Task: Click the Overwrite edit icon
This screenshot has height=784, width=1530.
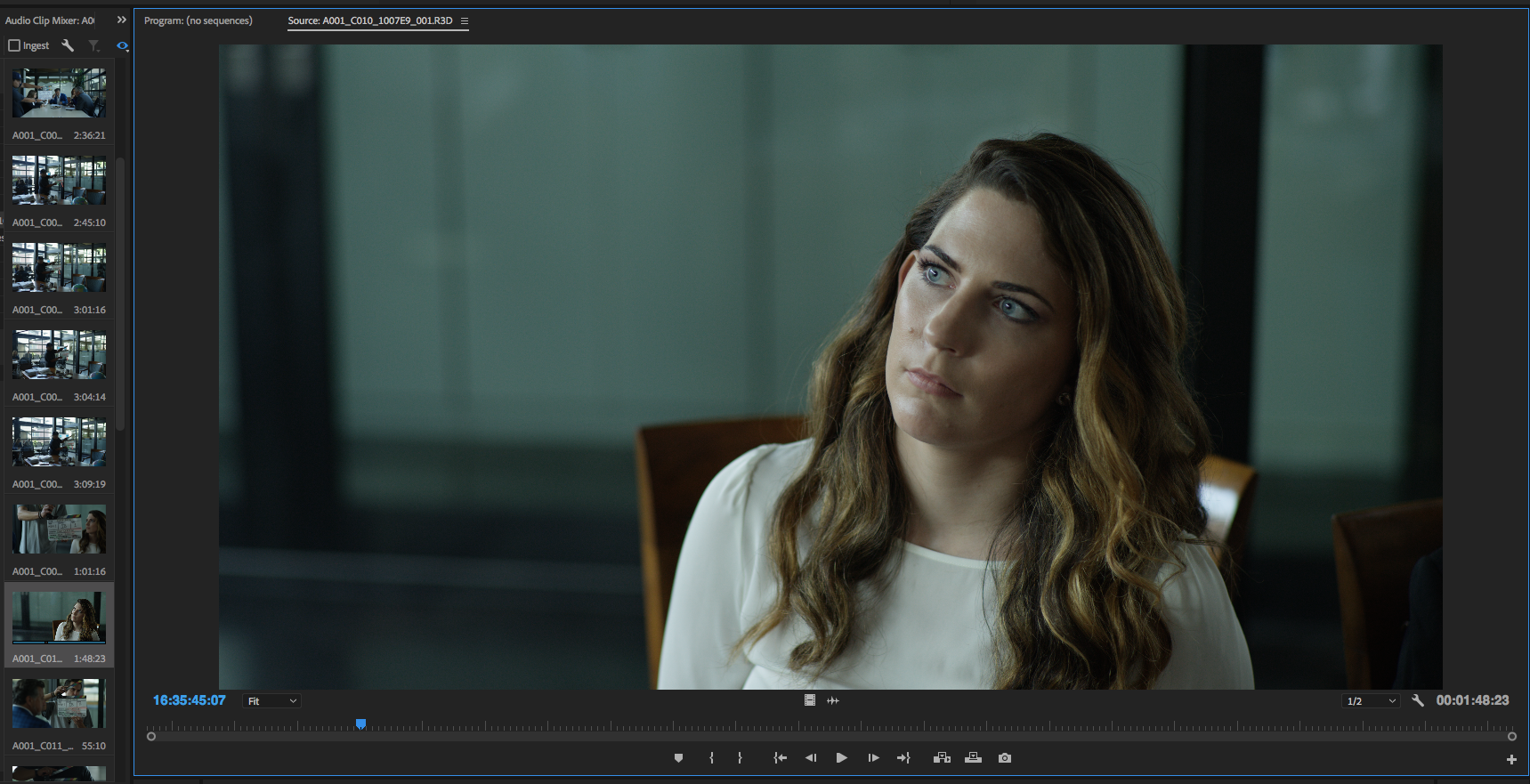Action: [x=973, y=758]
